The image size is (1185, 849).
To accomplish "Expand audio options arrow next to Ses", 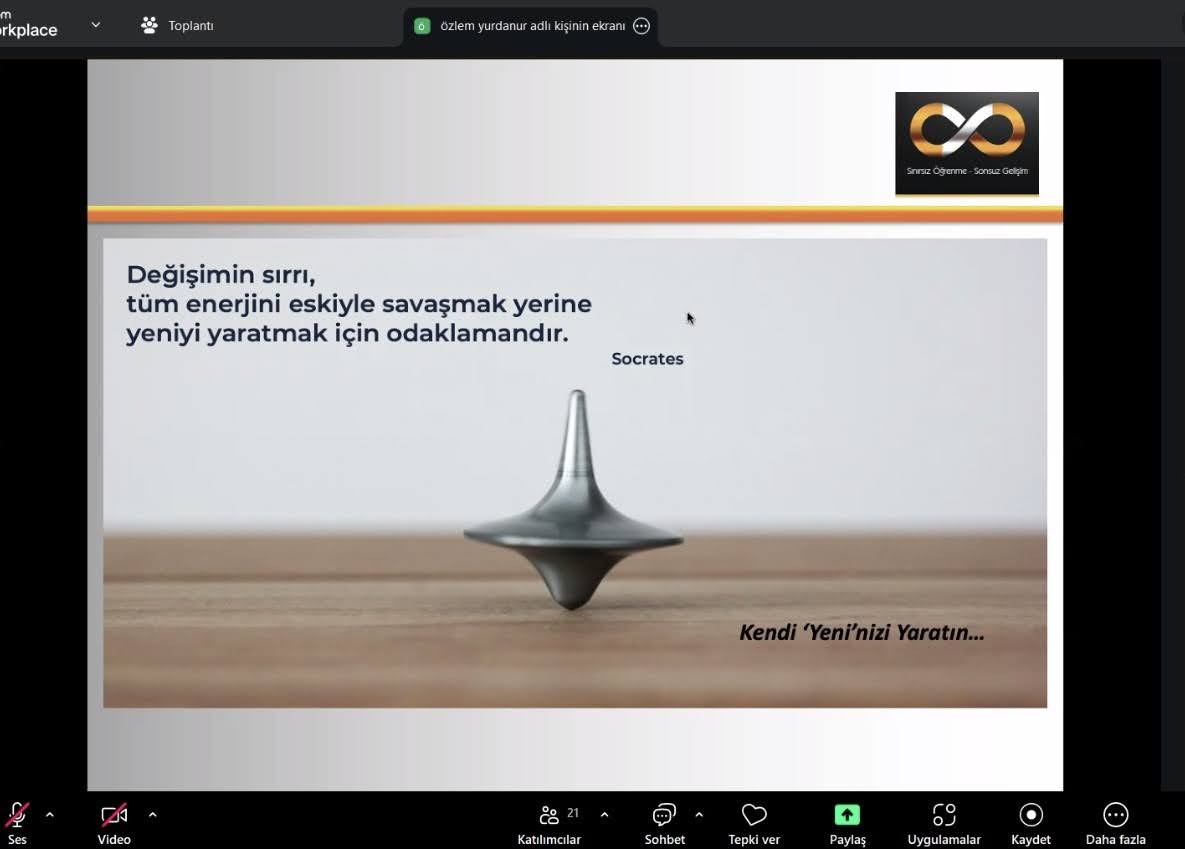I will 50,815.
